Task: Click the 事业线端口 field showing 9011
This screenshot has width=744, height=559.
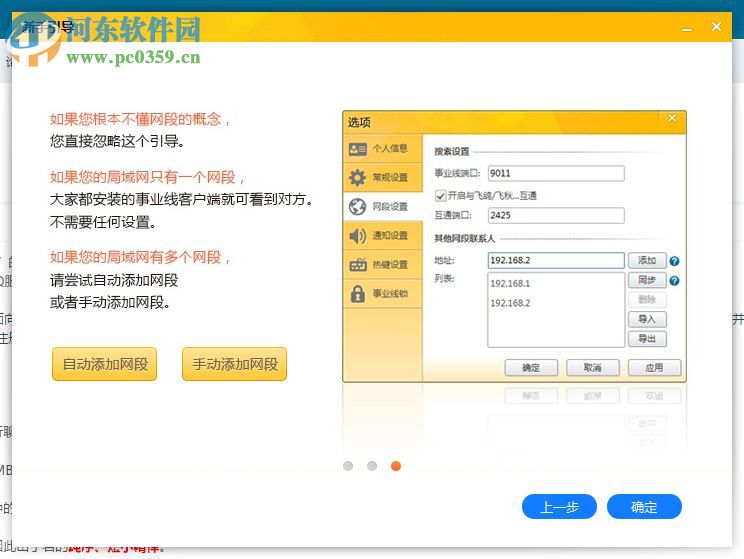Action: click(x=556, y=173)
